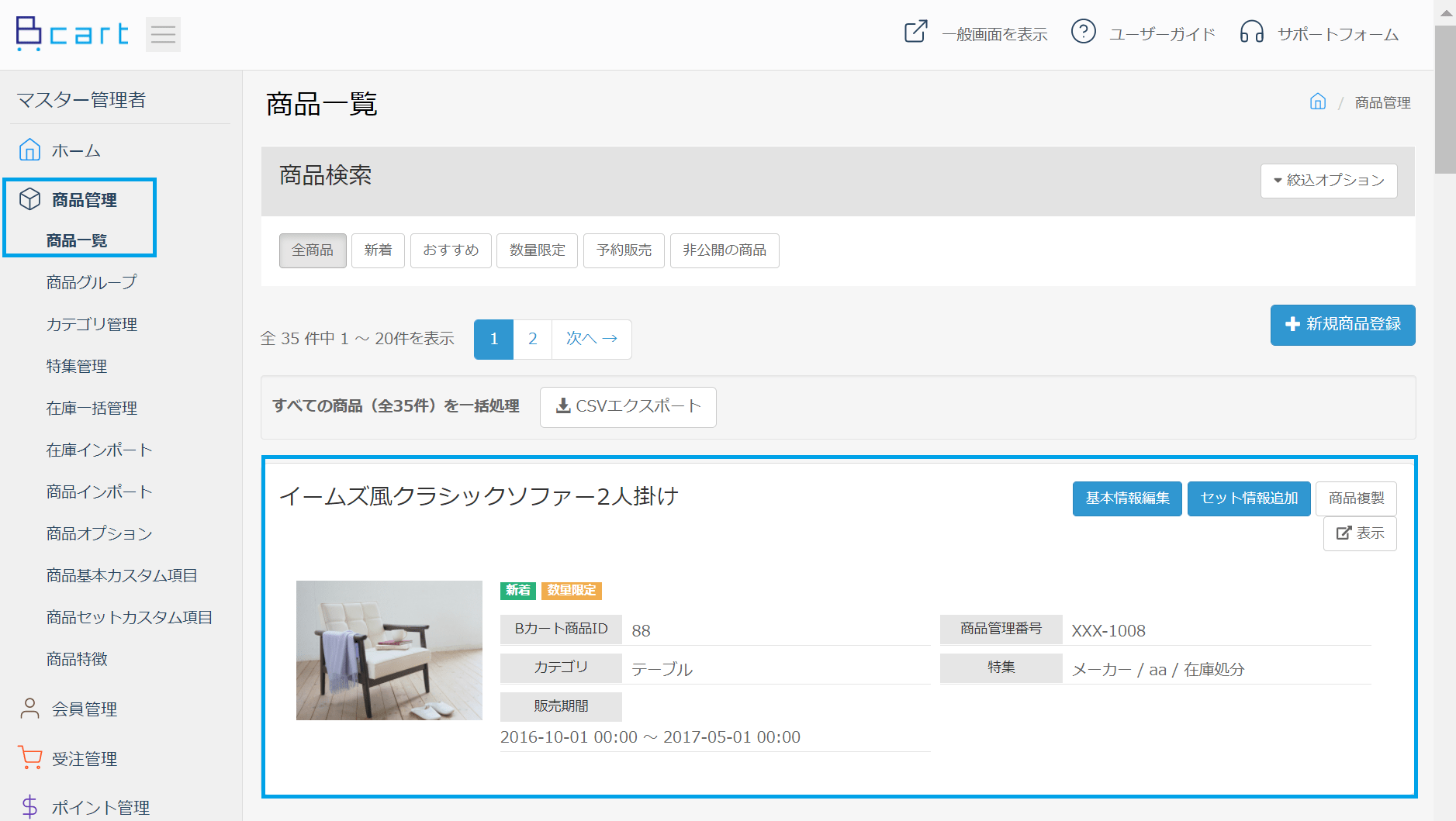Image resolution: width=1456 pixels, height=821 pixels.
Task: Click the 会員管理 person icon
Action: 29,708
